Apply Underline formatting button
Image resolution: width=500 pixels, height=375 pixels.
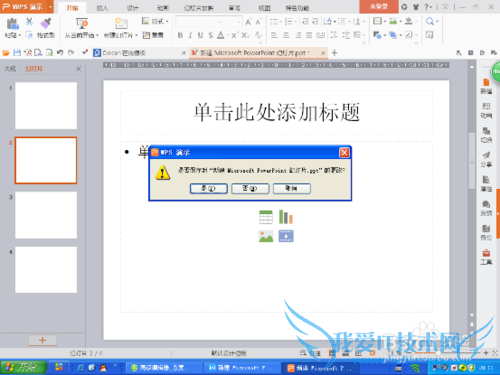(200, 35)
